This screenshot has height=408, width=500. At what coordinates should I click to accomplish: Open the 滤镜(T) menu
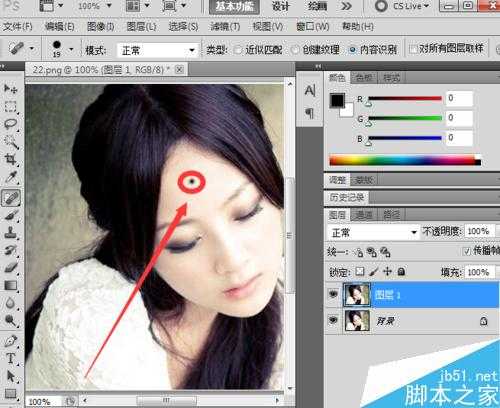[x=225, y=26]
